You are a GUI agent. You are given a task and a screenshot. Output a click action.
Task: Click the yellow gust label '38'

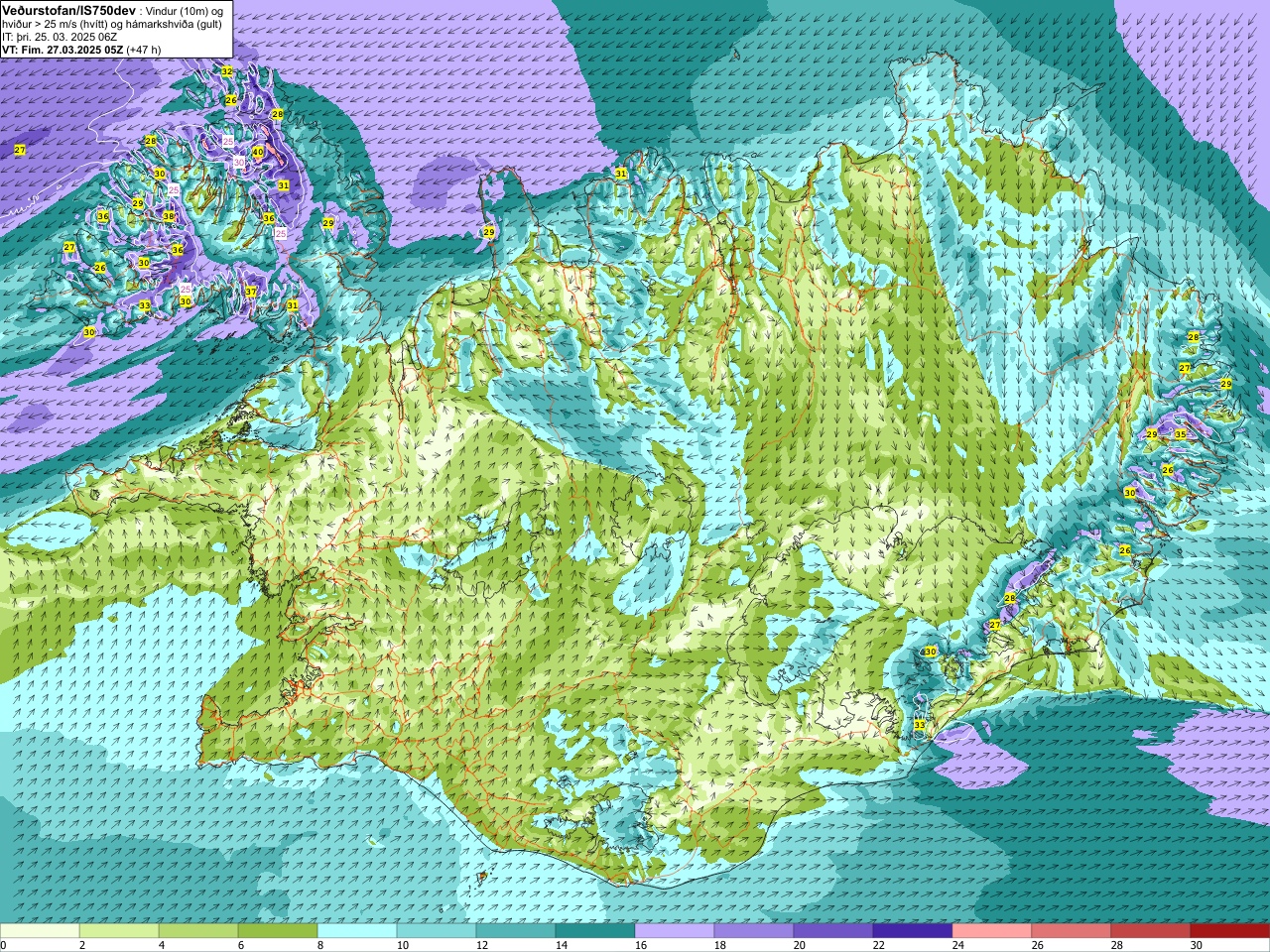(169, 216)
